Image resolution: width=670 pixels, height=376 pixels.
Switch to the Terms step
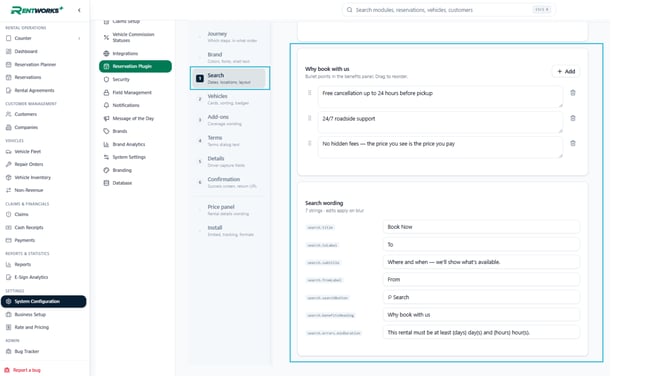230,141
